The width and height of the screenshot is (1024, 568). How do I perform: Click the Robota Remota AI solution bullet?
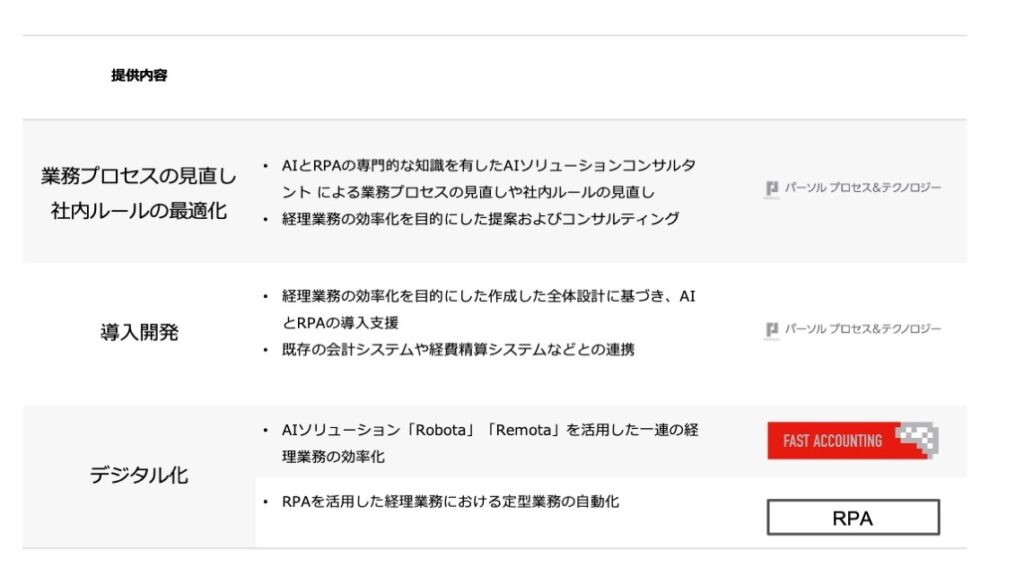tap(490, 443)
